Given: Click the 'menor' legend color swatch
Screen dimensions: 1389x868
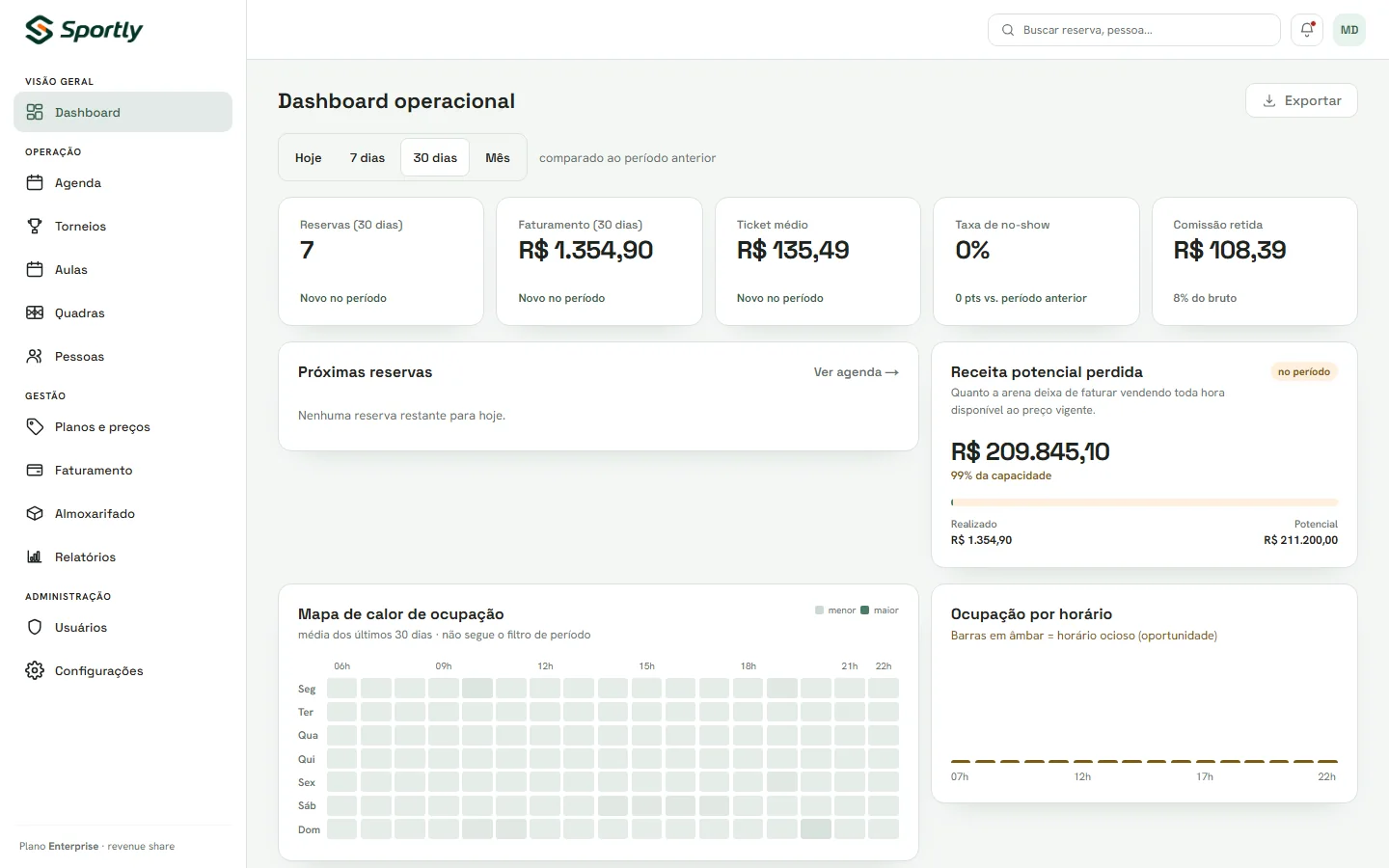Looking at the screenshot, I should click(820, 610).
